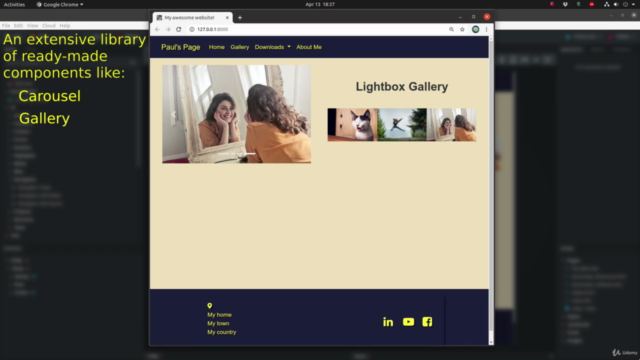Open Cloud menu in background window
Screen dimensions: 640x360
[49, 26]
